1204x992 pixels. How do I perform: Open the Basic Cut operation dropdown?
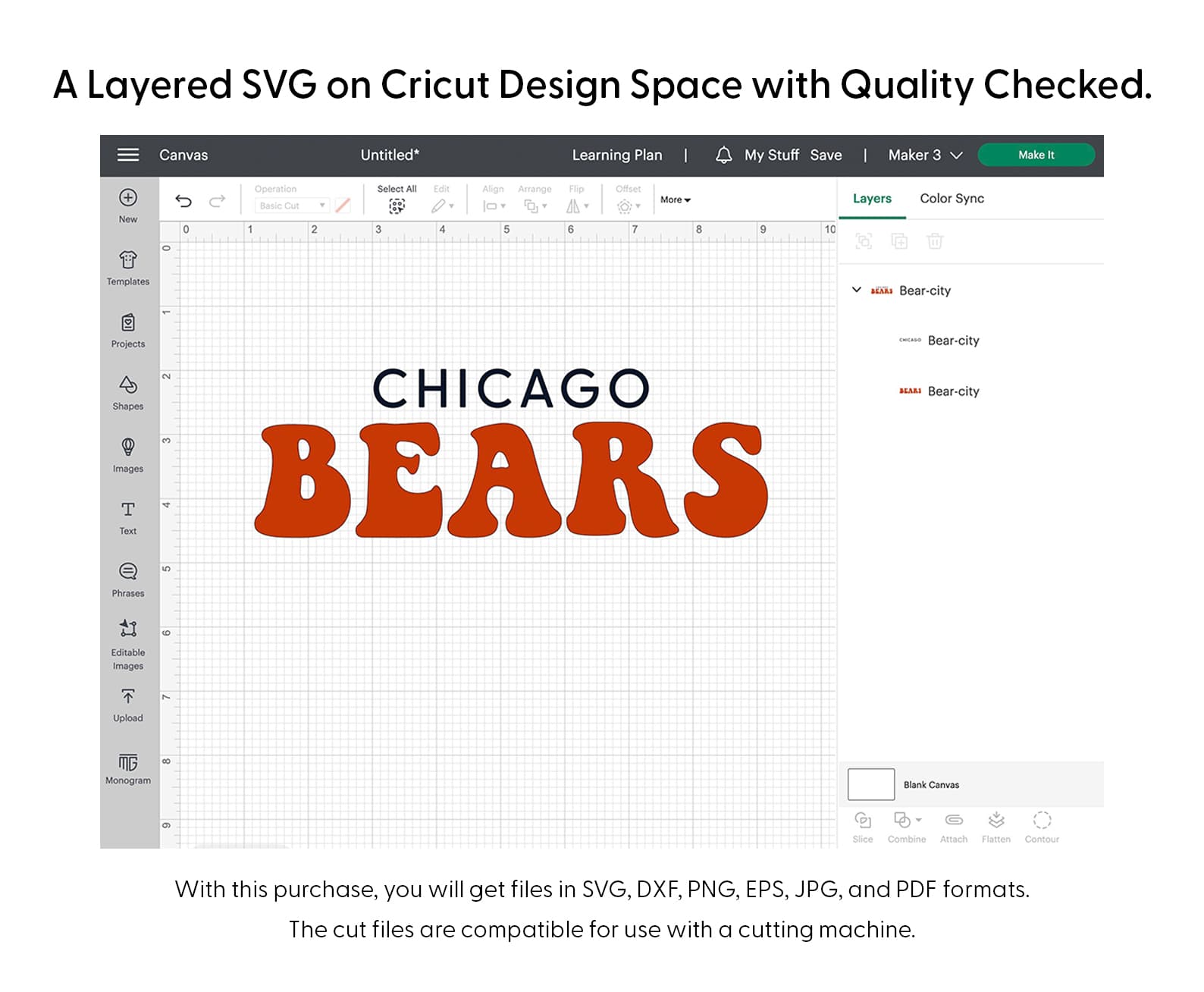click(x=291, y=206)
